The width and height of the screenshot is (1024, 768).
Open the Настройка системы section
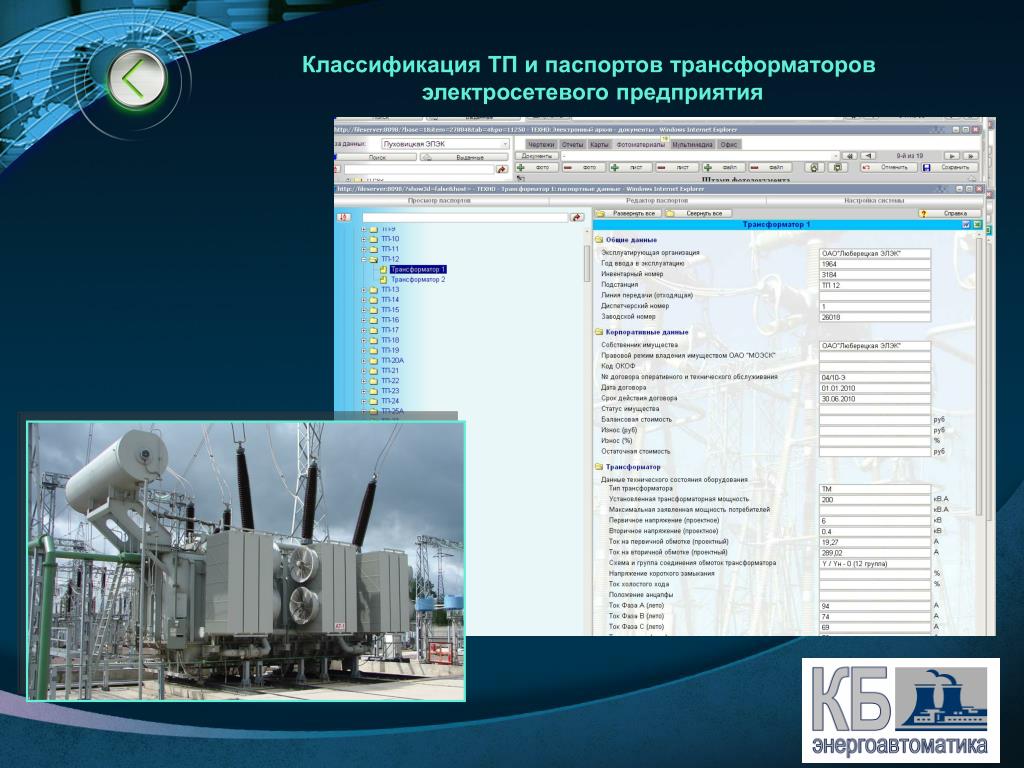874,200
